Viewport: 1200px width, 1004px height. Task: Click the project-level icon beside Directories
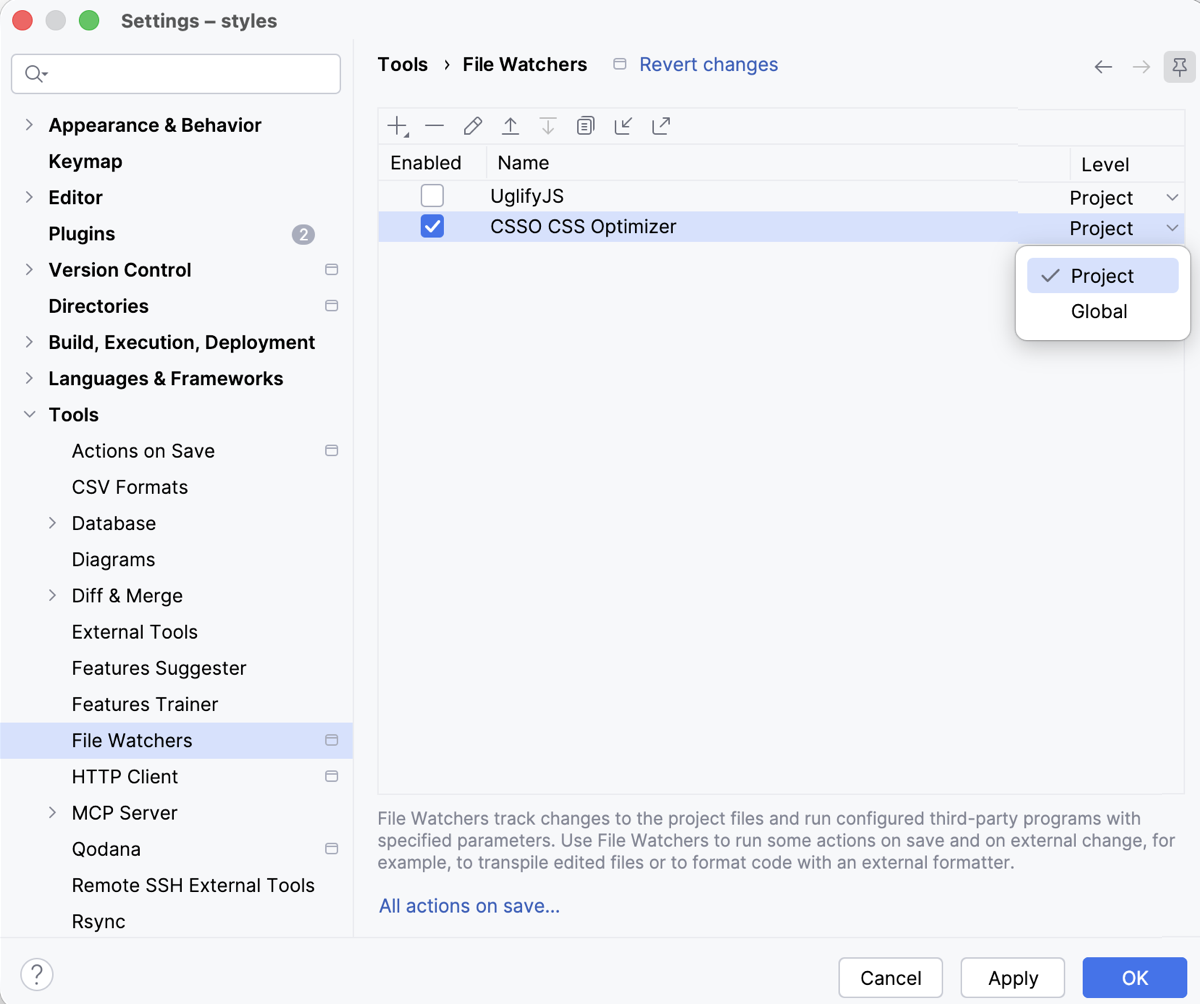pyautogui.click(x=331, y=306)
